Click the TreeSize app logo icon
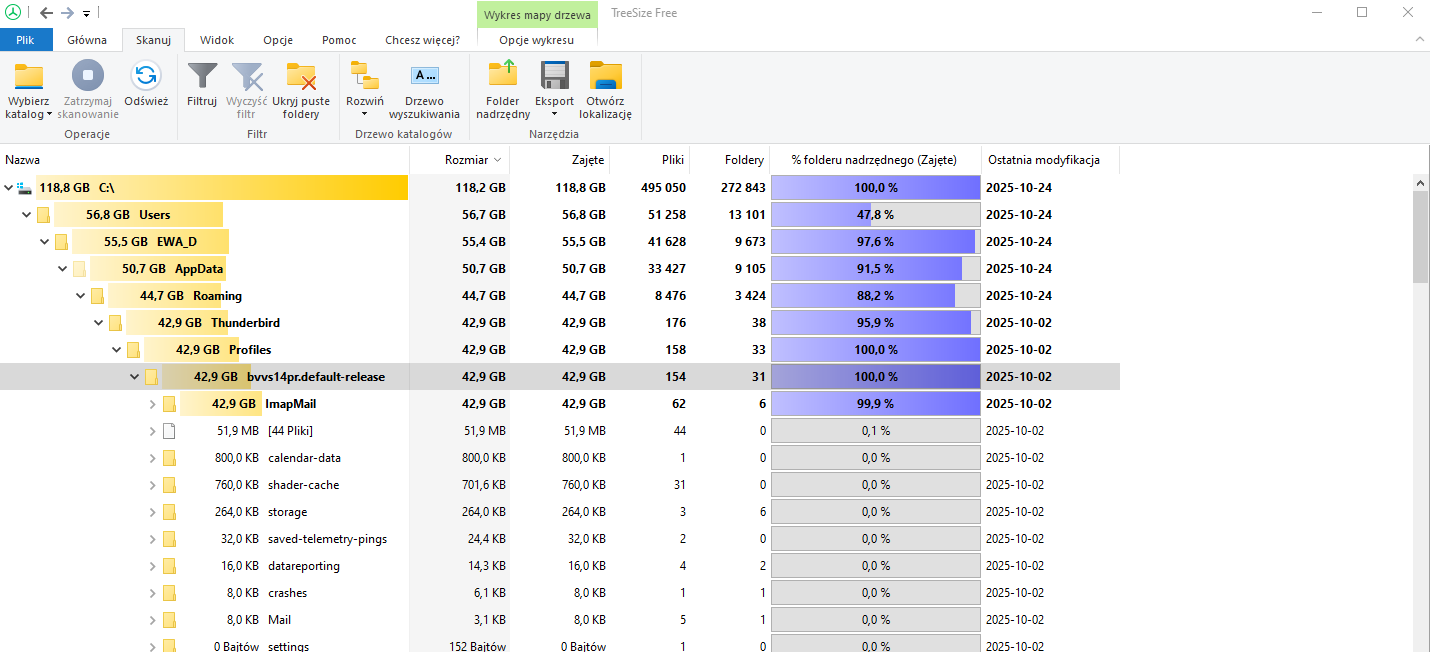This screenshot has width=1430, height=652. pos(14,12)
